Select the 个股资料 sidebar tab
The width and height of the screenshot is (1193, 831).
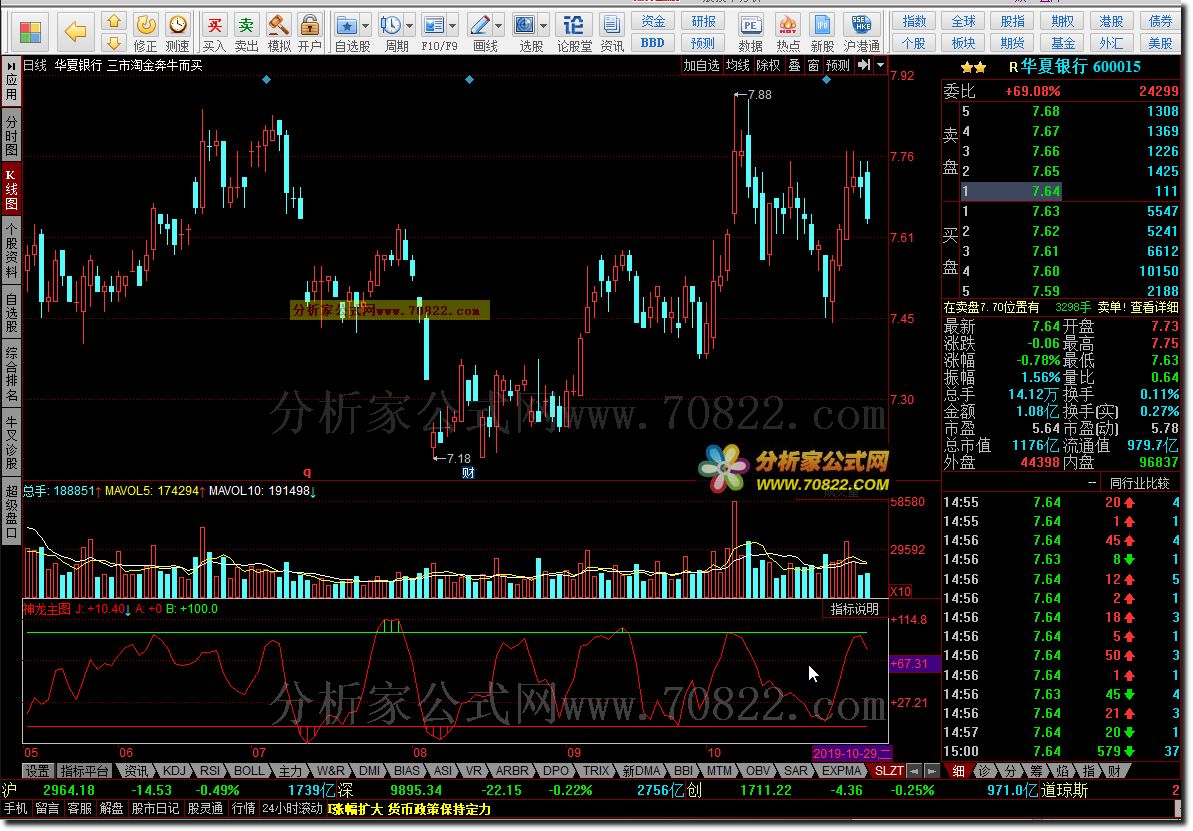11,250
